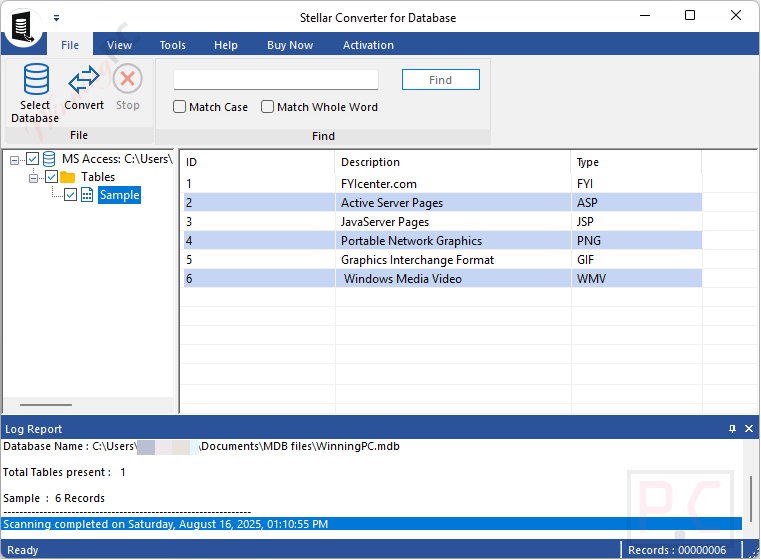Click the Ready status text

pyautogui.click(x=23, y=550)
